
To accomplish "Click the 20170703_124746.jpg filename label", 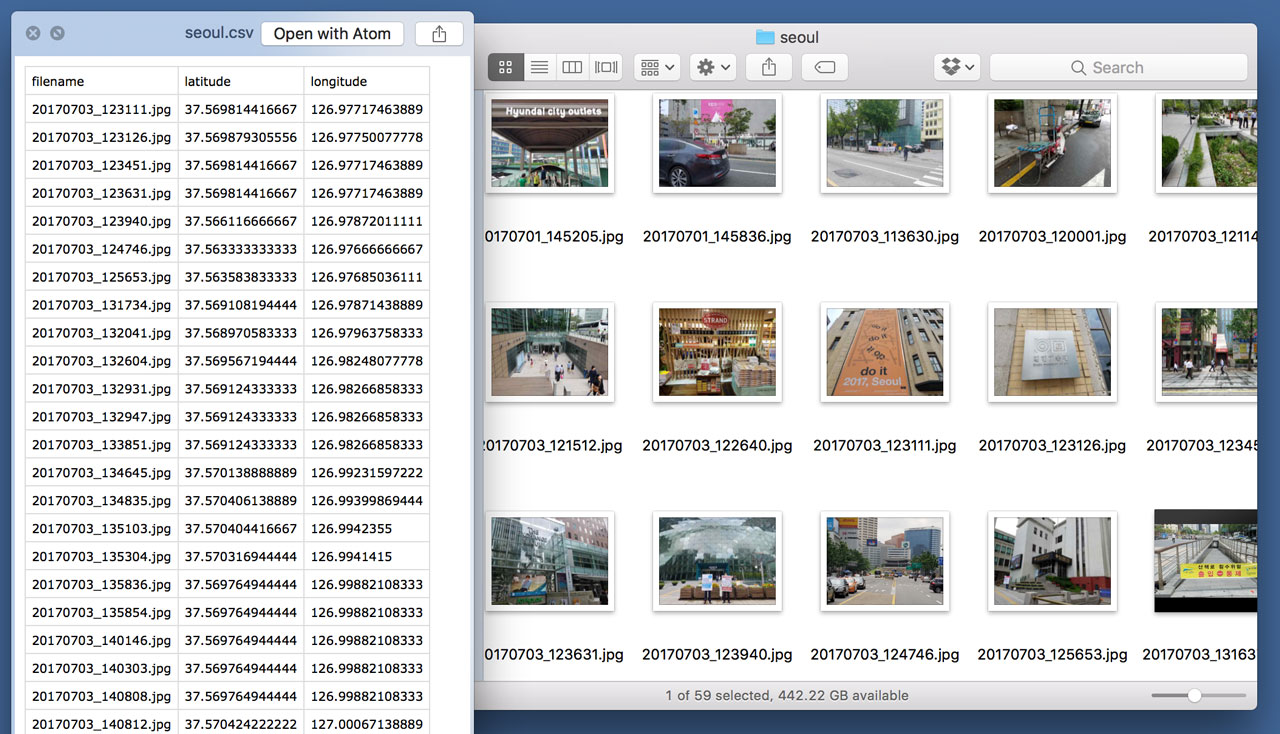I will click(884, 654).
